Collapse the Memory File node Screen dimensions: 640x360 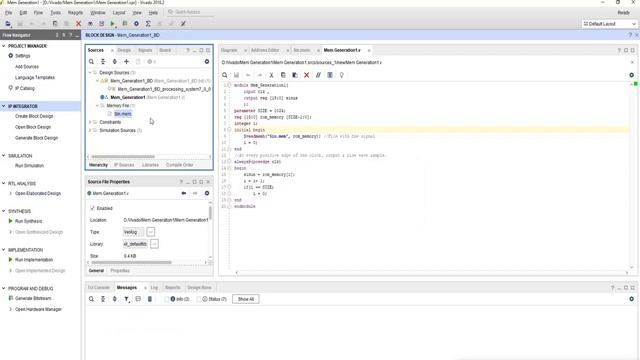click(97, 106)
